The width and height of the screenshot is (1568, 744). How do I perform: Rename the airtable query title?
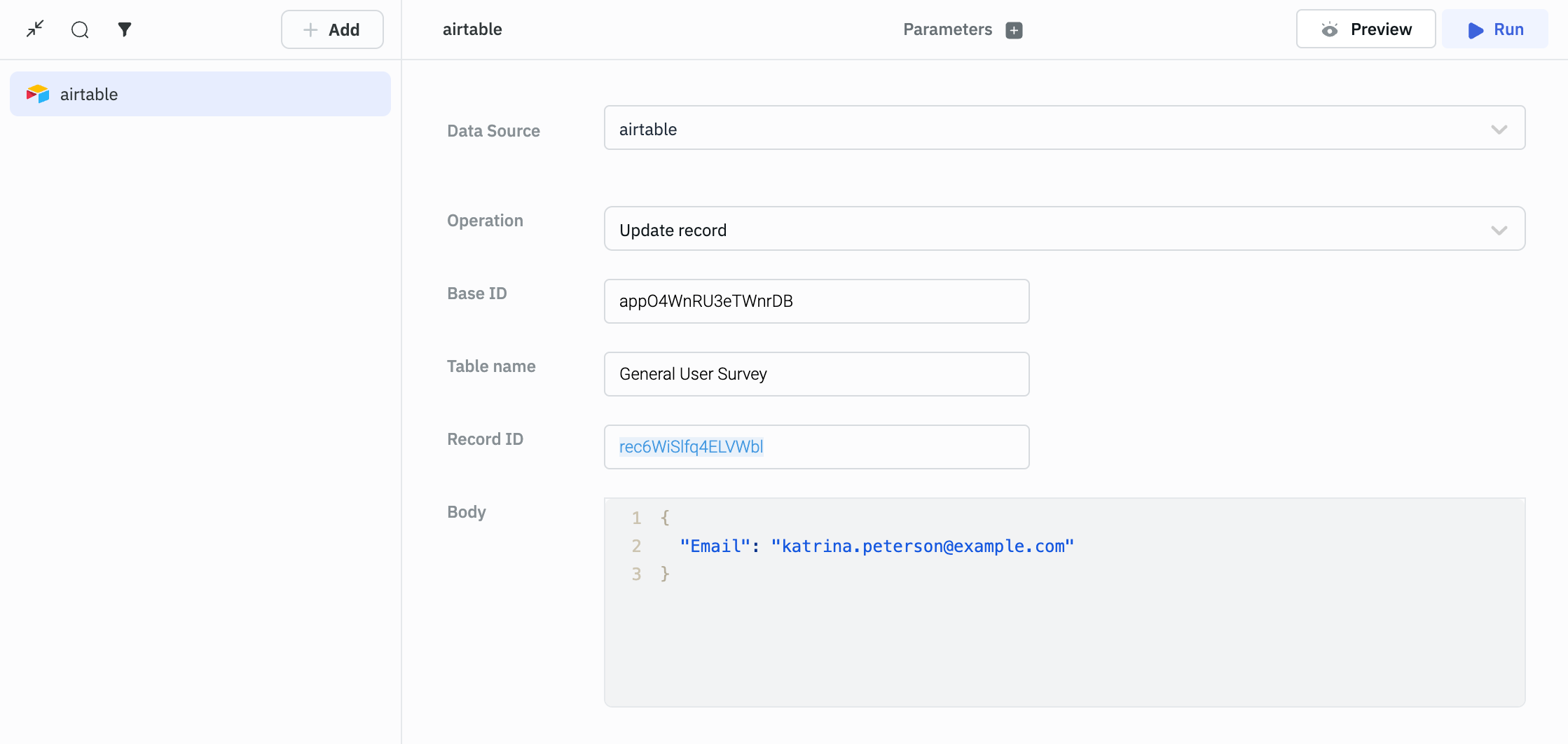click(x=472, y=29)
